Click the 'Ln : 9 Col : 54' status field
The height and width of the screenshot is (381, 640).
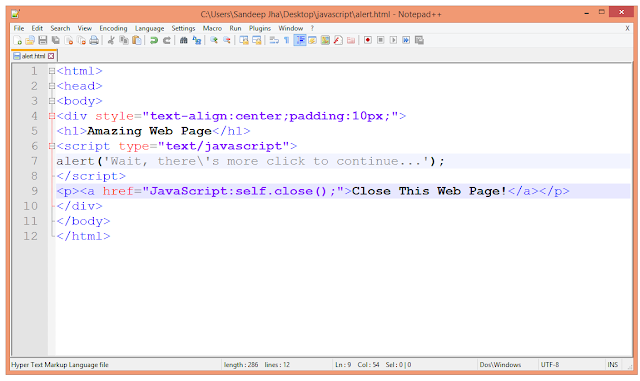(x=357, y=365)
